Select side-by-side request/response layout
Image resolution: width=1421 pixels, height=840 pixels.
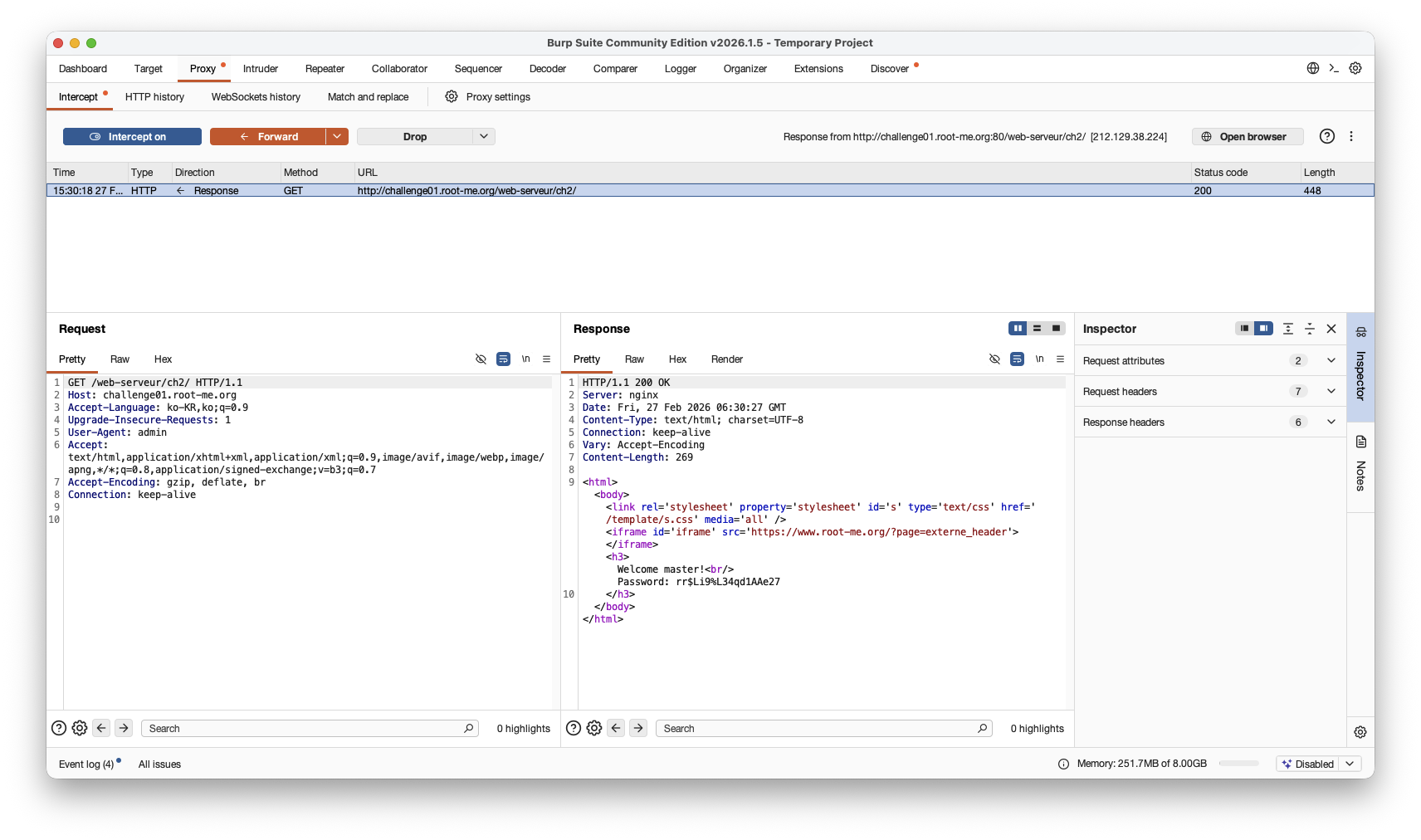click(1018, 328)
